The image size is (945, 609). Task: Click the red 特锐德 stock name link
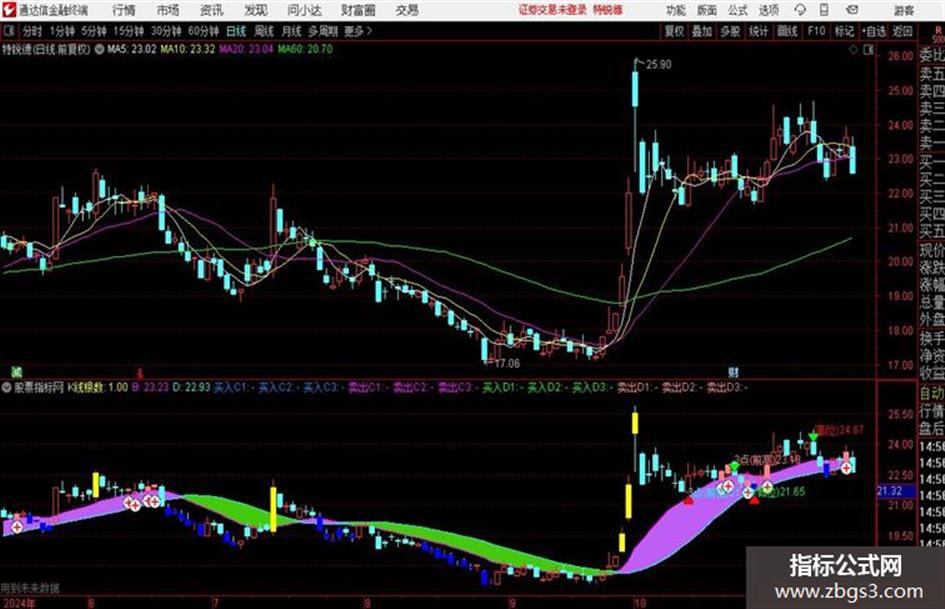coord(608,10)
